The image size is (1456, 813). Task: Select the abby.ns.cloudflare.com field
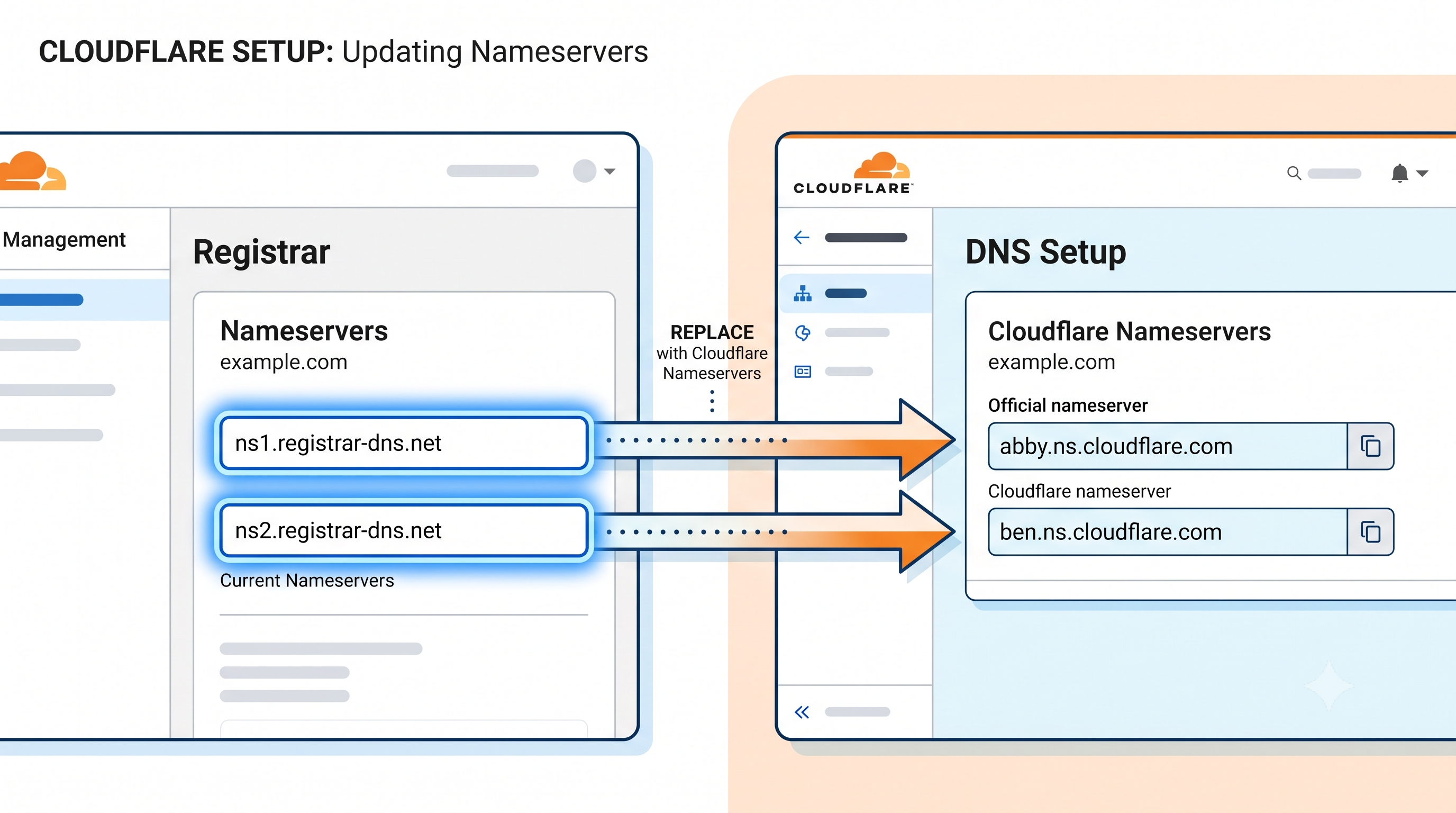(1168, 446)
